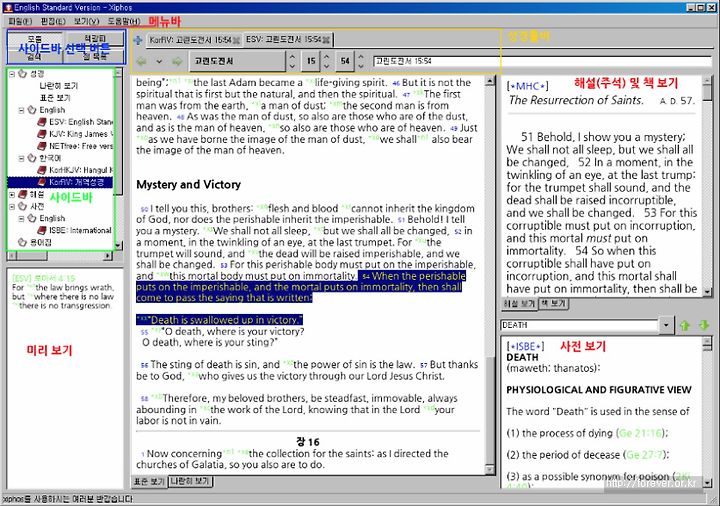This screenshot has height=506, width=720.
Task: Click the 고린도전서 15:54 reference entry field
Action: coord(542,61)
